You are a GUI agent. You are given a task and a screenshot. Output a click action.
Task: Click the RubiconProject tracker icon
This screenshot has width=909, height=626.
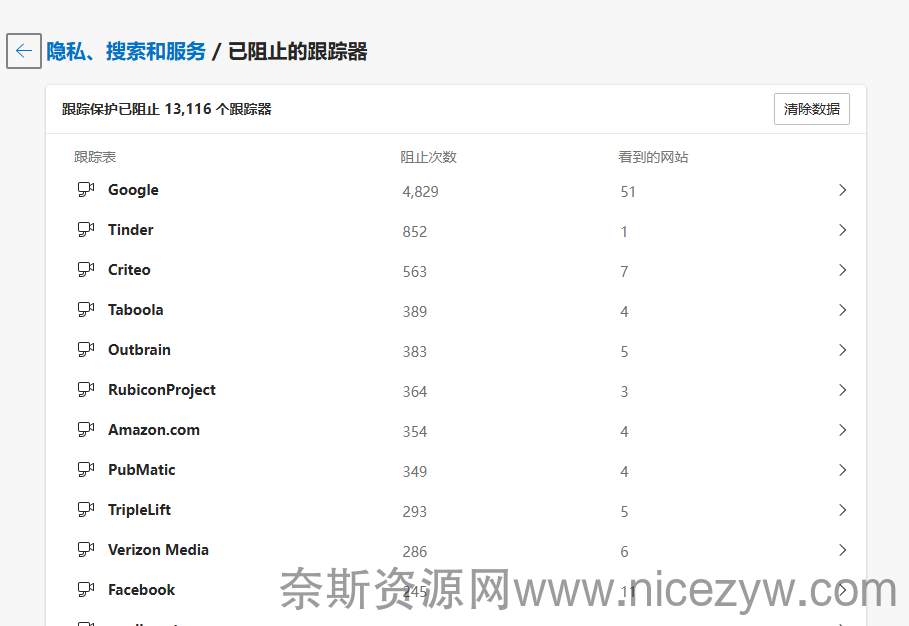pos(86,390)
